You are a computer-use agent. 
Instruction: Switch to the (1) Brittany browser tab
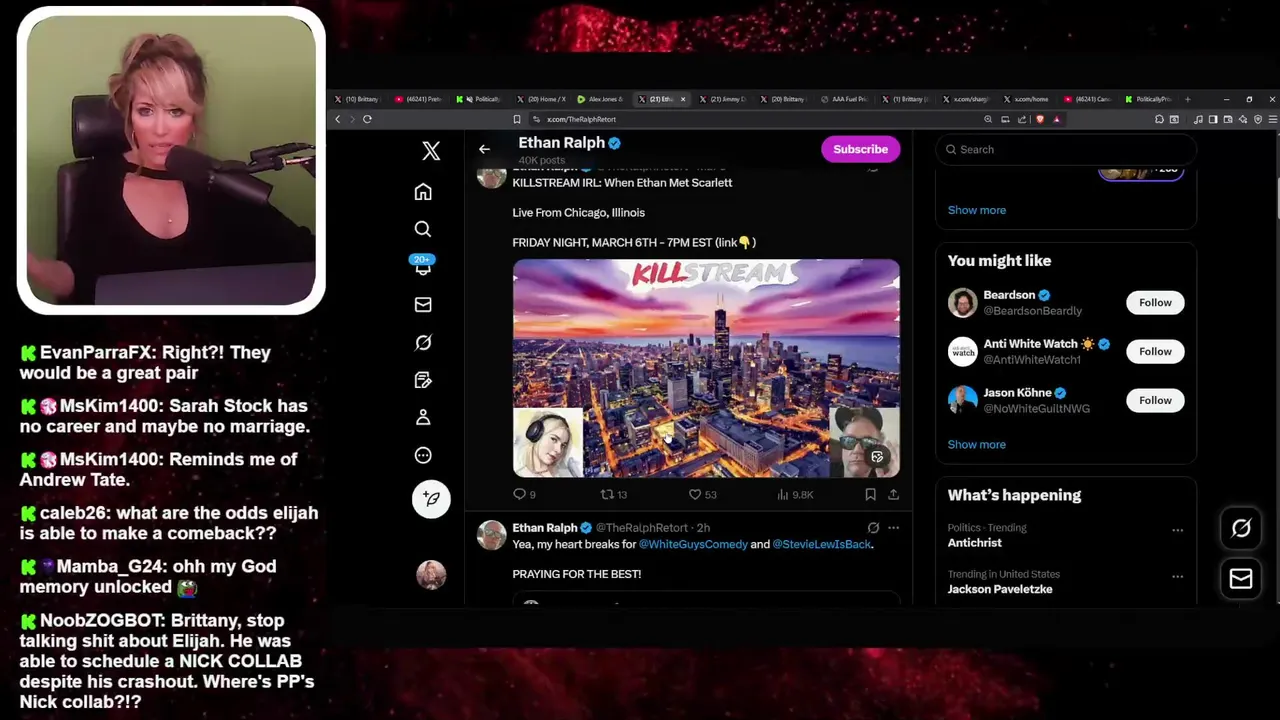(x=905, y=99)
